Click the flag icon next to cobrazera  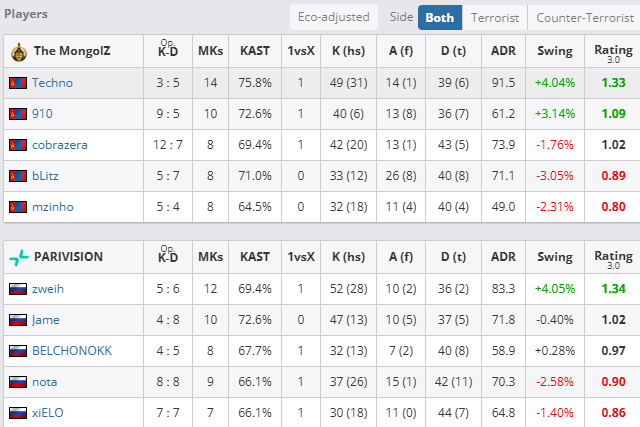17,145
